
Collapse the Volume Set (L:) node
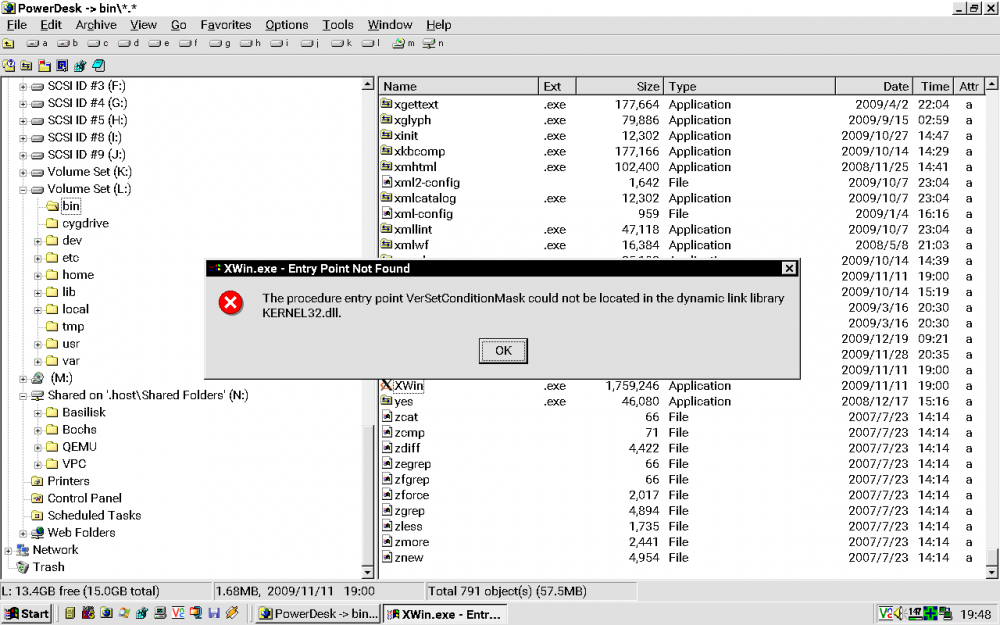coord(23,189)
